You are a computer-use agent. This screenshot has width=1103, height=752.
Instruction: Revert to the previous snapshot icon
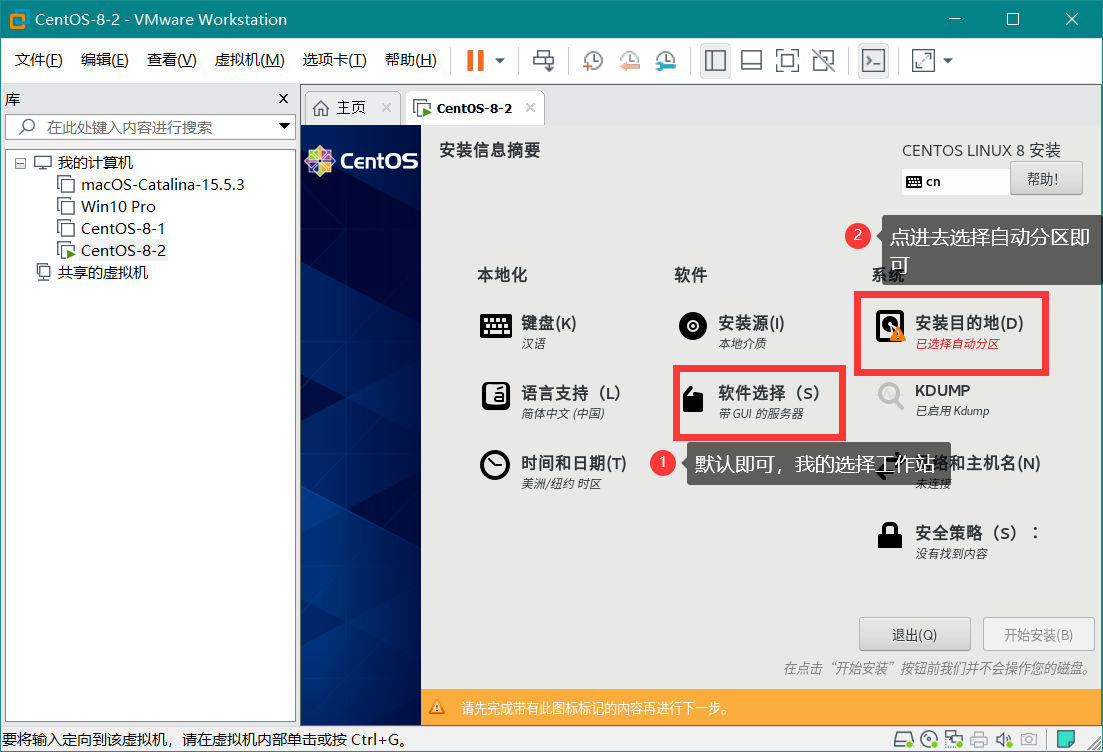(629, 61)
